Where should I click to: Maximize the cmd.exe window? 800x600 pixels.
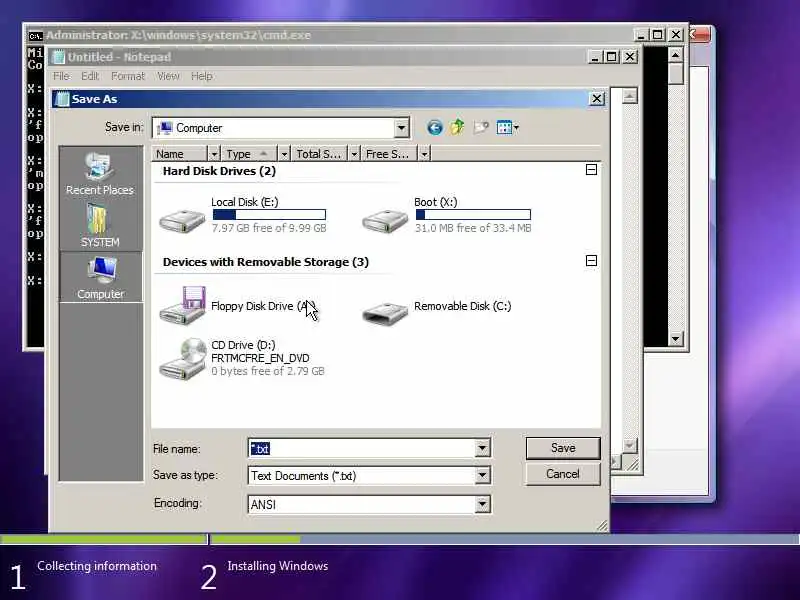pyautogui.click(x=658, y=35)
